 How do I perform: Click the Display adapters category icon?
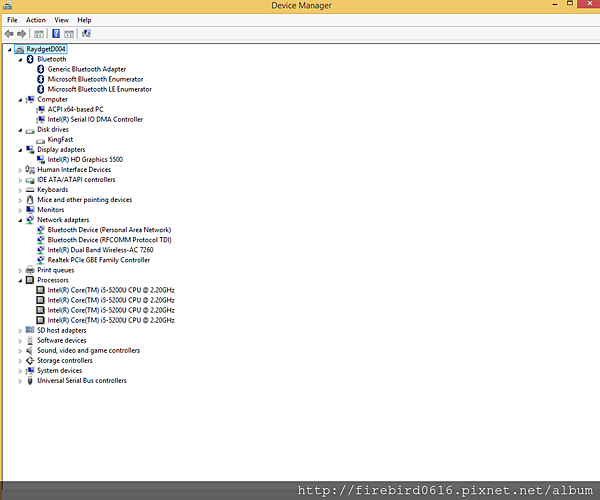coord(30,149)
